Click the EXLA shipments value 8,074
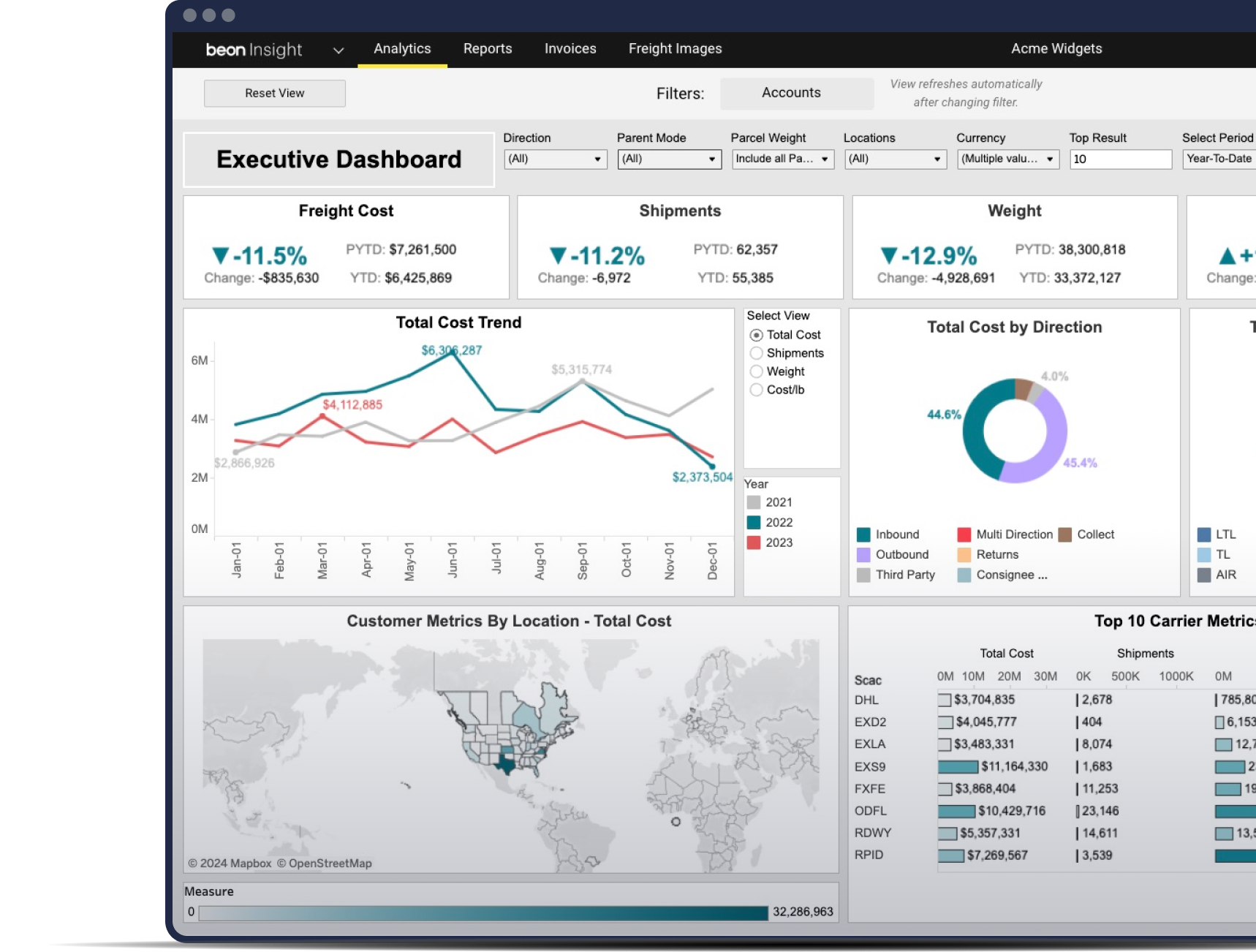 [1097, 744]
